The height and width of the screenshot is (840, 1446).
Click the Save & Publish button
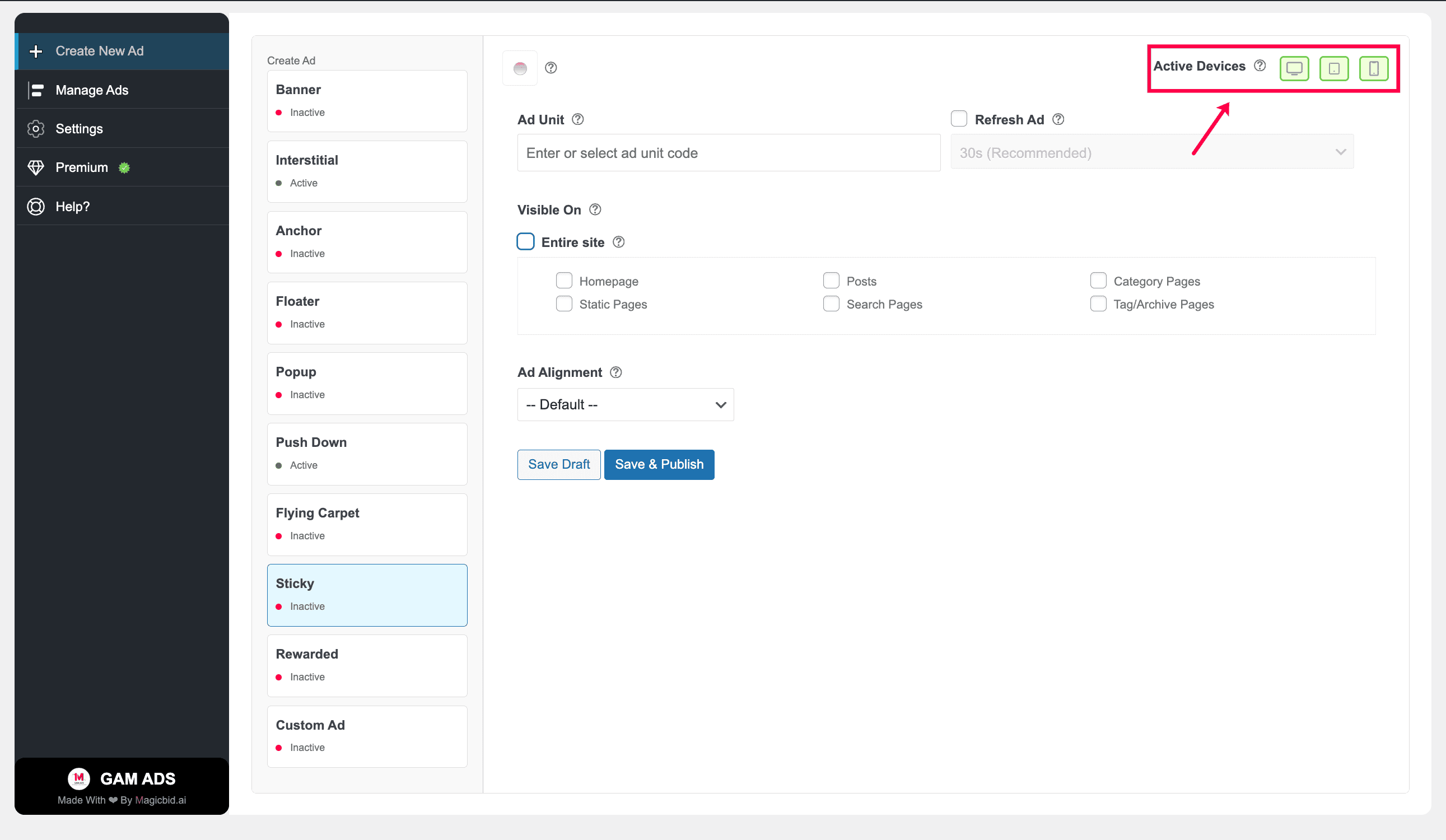coord(659,464)
